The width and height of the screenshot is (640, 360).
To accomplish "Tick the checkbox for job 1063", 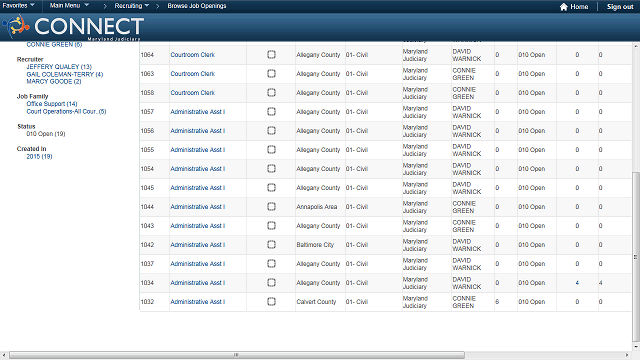I will 271,73.
